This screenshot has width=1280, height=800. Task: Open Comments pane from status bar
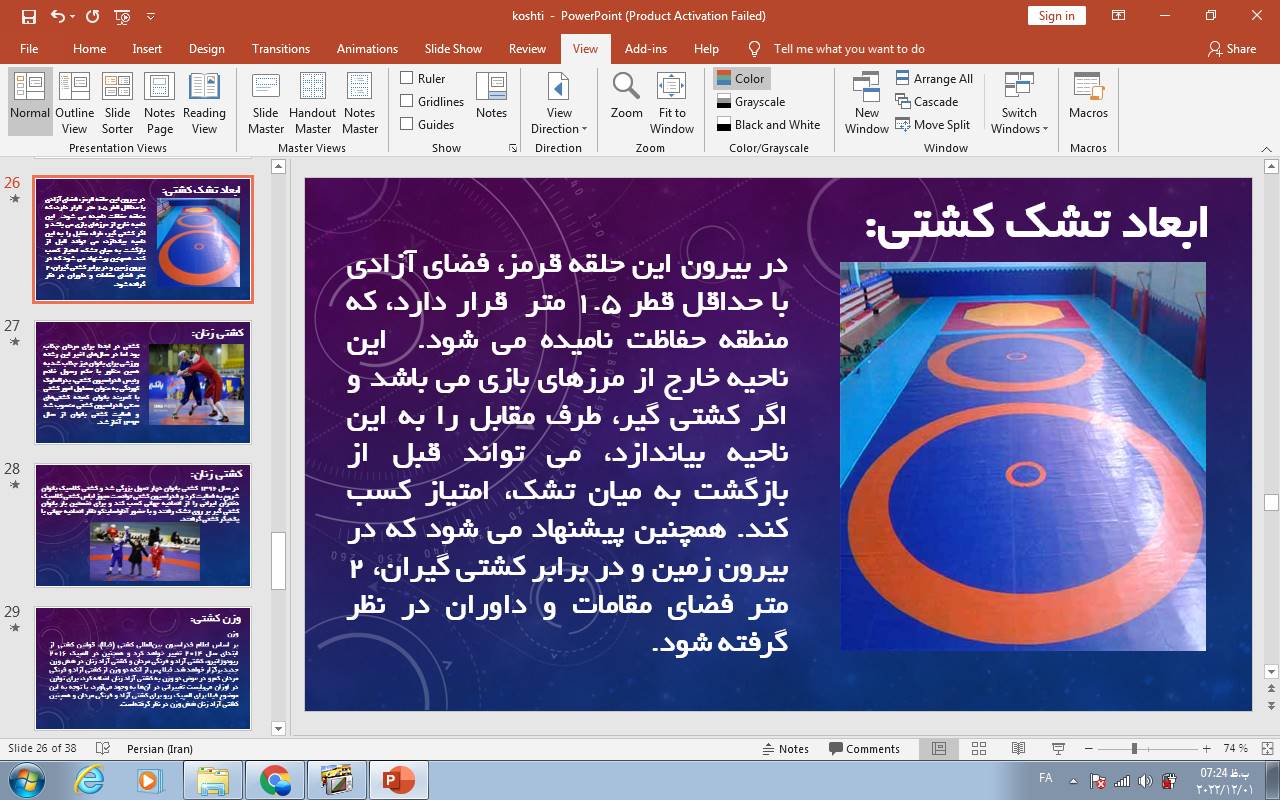864,749
